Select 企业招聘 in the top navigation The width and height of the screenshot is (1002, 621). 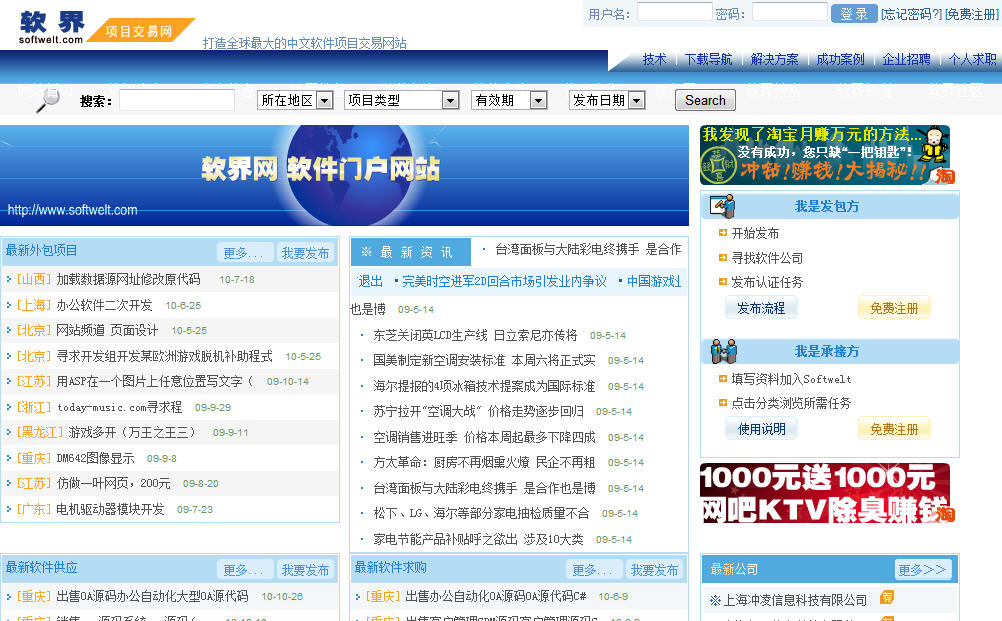906,60
